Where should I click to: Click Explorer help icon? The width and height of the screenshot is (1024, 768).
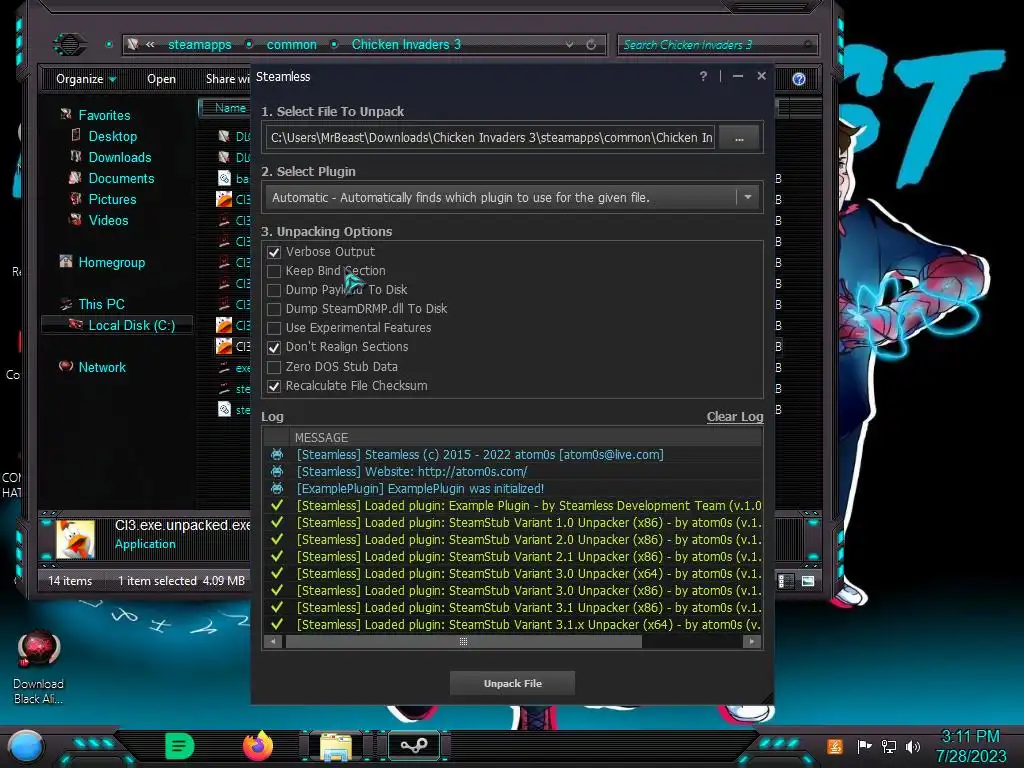click(x=799, y=79)
